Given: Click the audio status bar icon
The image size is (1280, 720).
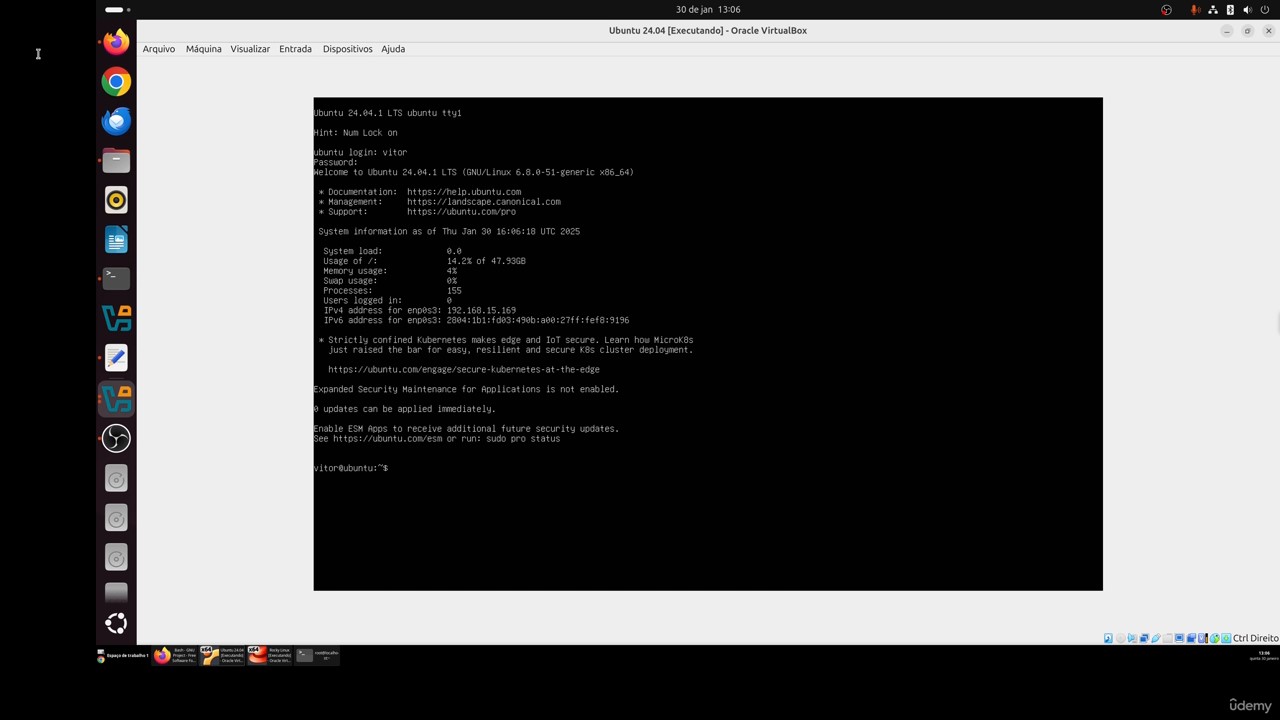Looking at the screenshot, I should (x=1132, y=638).
